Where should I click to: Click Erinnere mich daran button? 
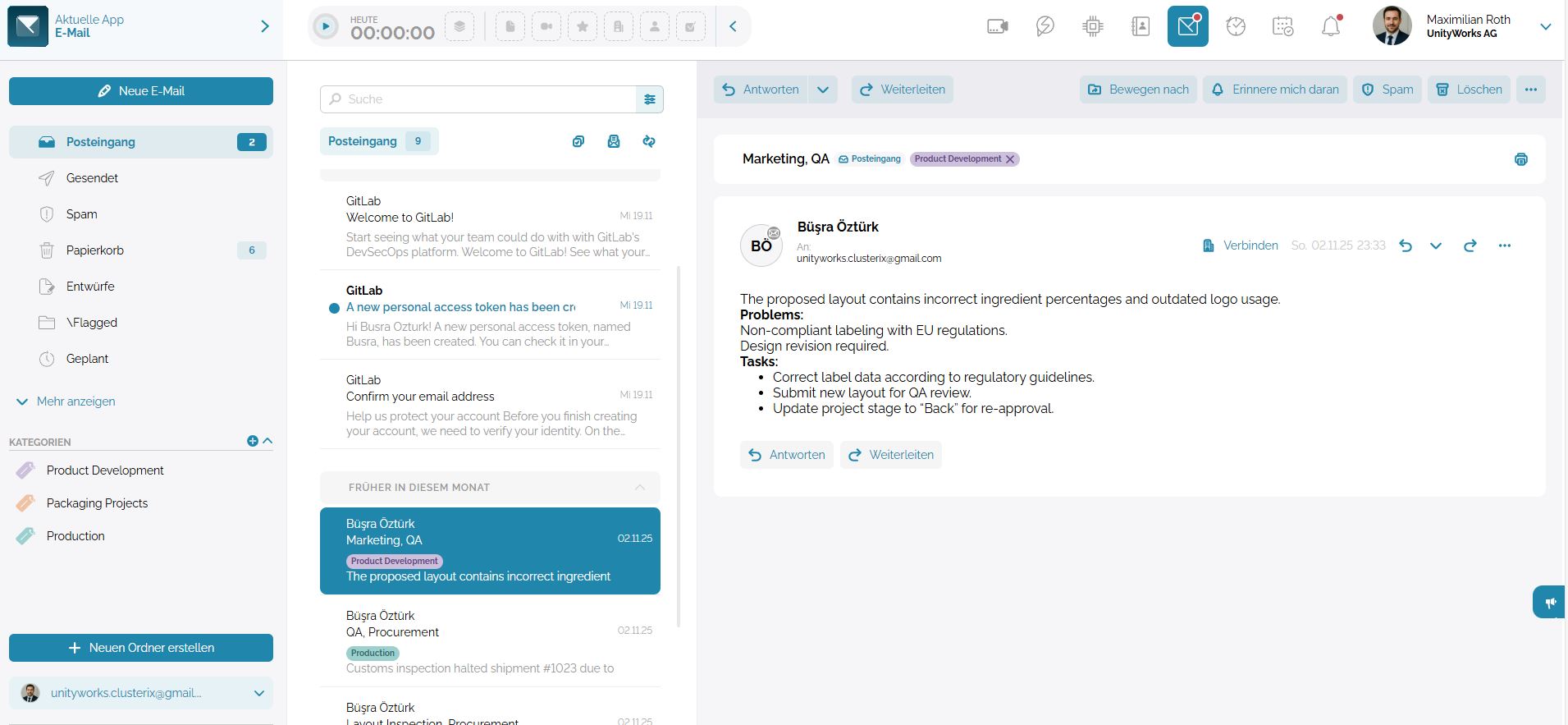(x=1275, y=89)
